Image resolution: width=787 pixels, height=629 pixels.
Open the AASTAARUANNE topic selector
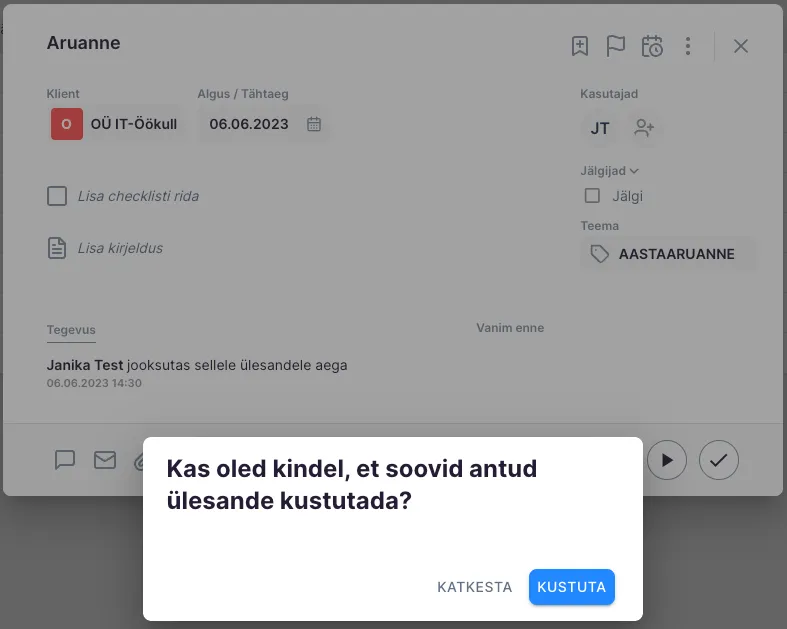668,254
